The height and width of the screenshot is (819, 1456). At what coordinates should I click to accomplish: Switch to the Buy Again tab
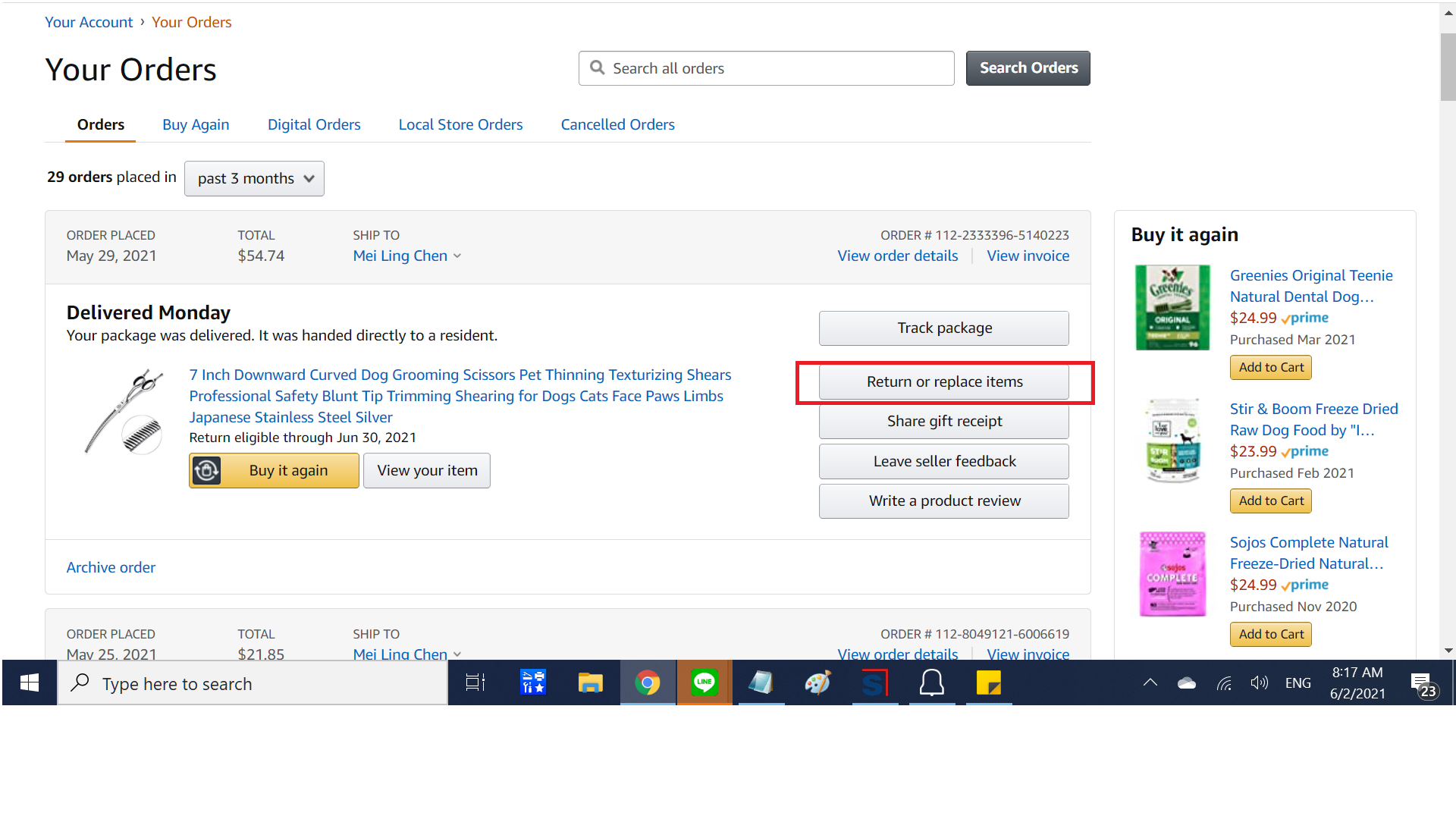click(196, 124)
